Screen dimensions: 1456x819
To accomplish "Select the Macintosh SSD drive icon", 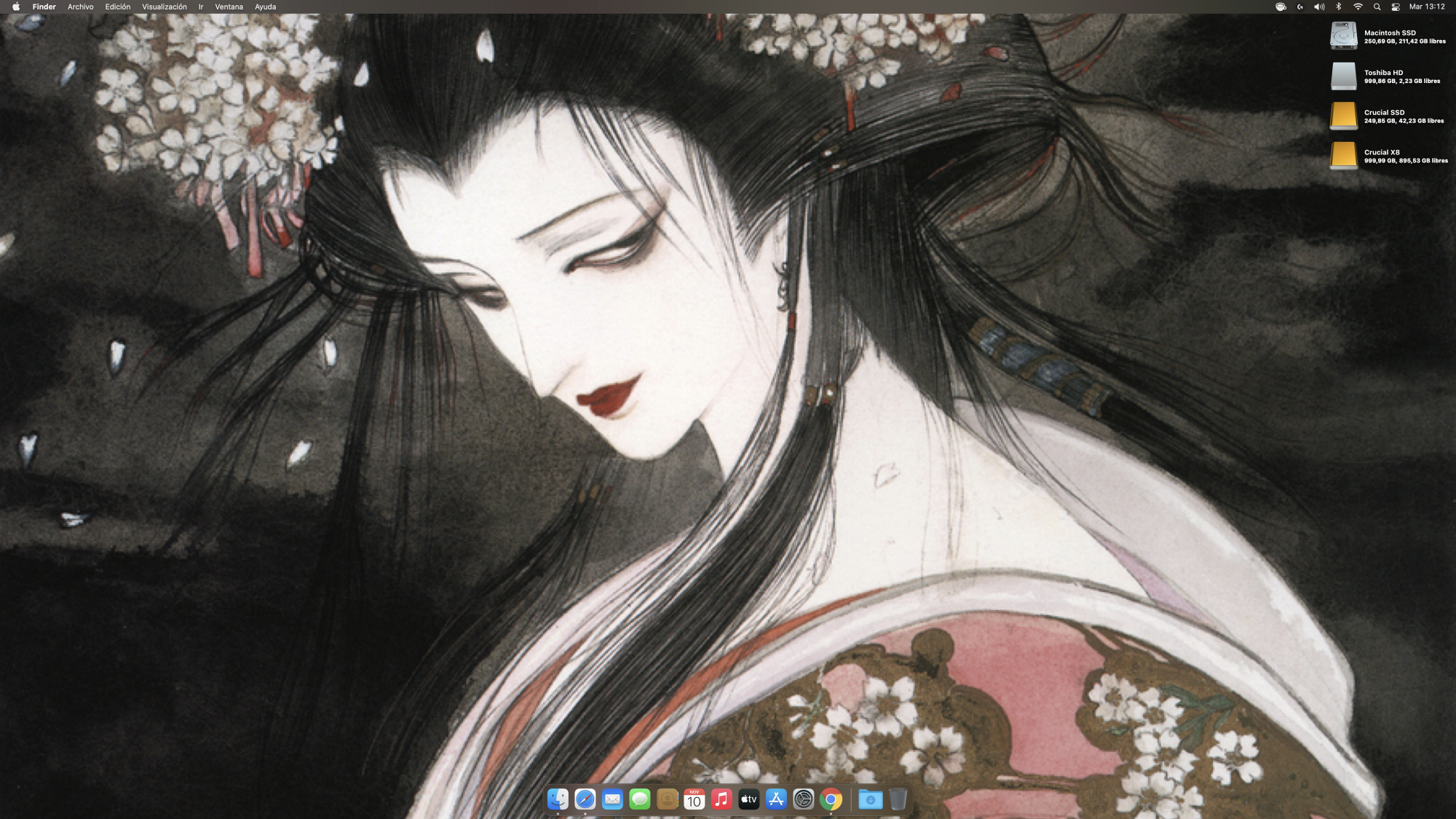I will pyautogui.click(x=1343, y=36).
